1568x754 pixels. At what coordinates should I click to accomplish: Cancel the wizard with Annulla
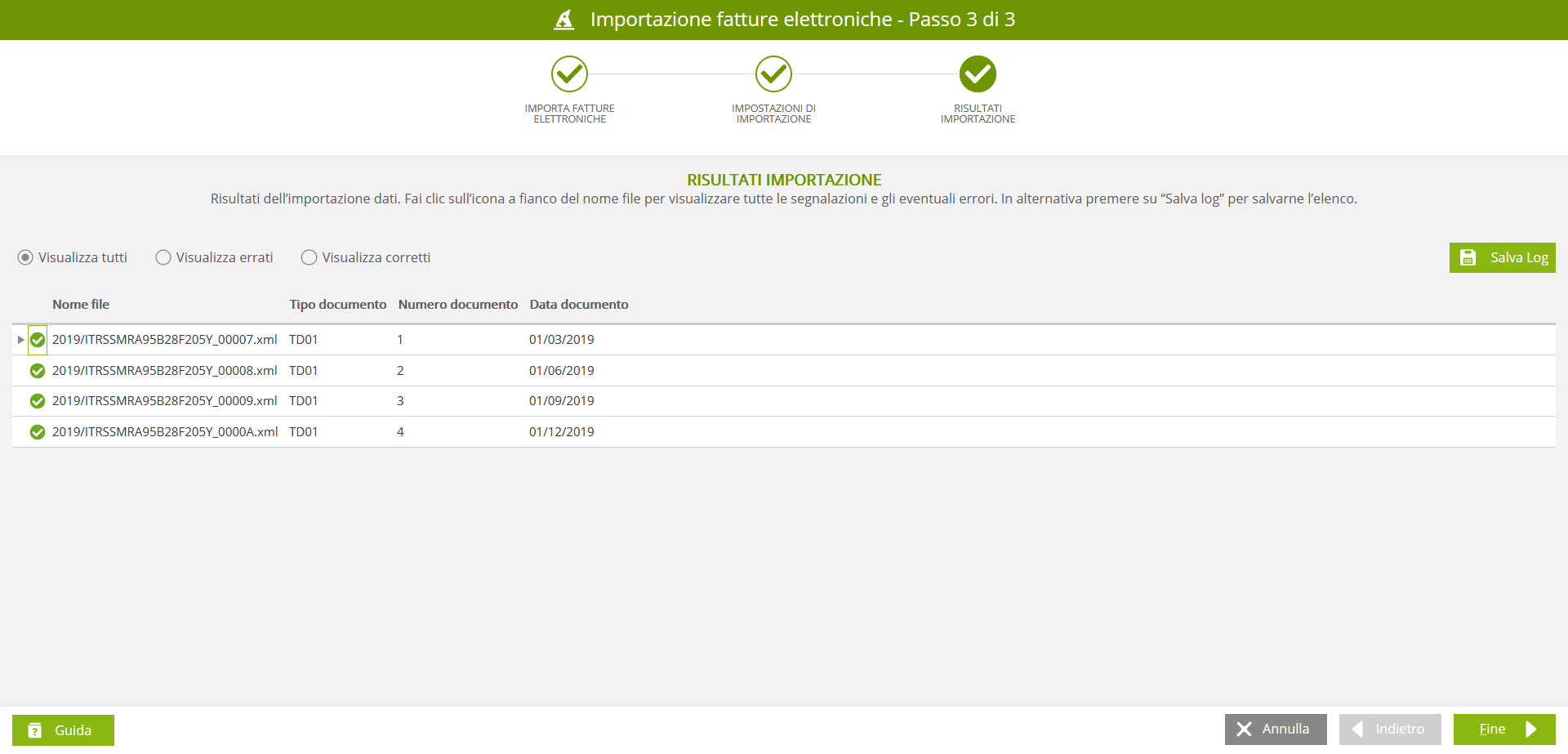pyautogui.click(x=1276, y=729)
